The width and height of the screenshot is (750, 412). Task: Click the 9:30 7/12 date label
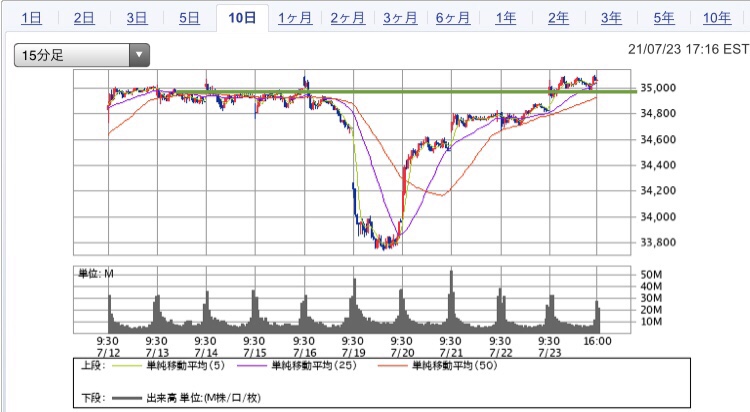108,347
